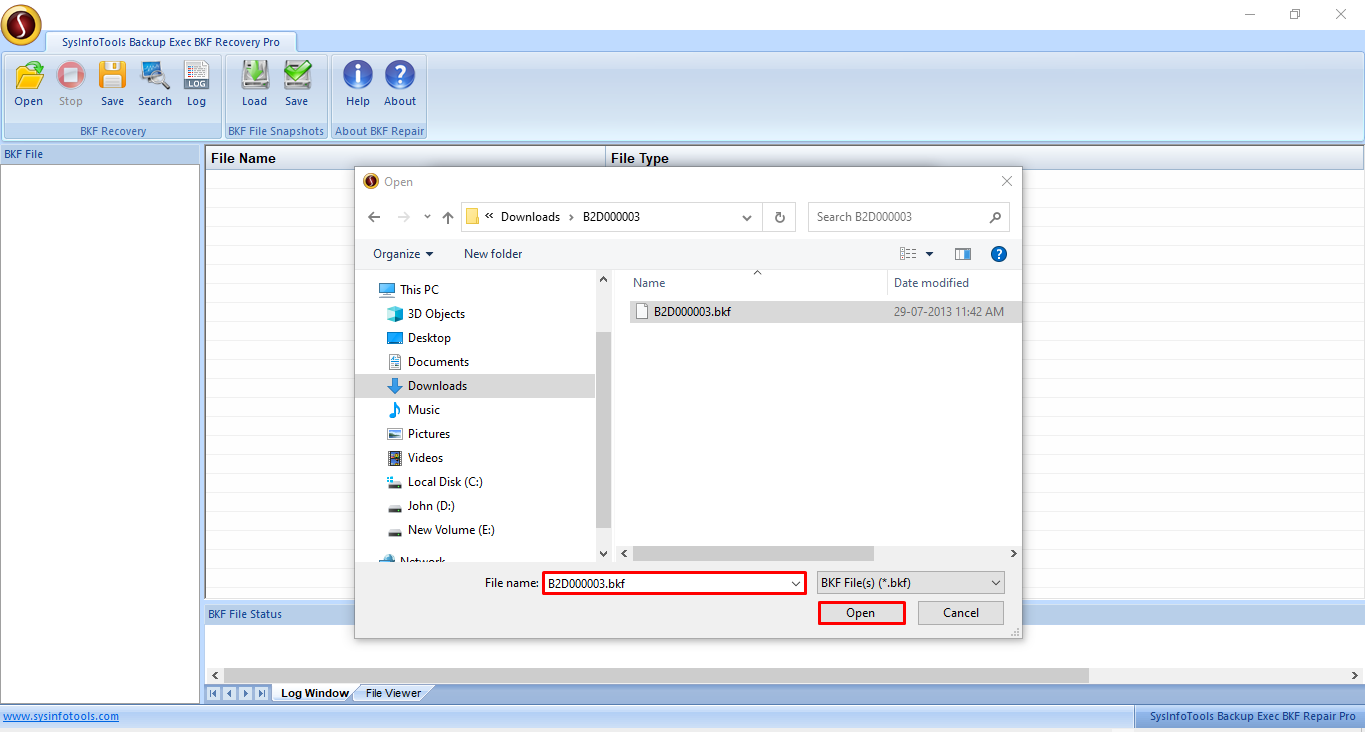Click the file list horizontal scrollbar
This screenshot has height=732, width=1365.
point(753,553)
